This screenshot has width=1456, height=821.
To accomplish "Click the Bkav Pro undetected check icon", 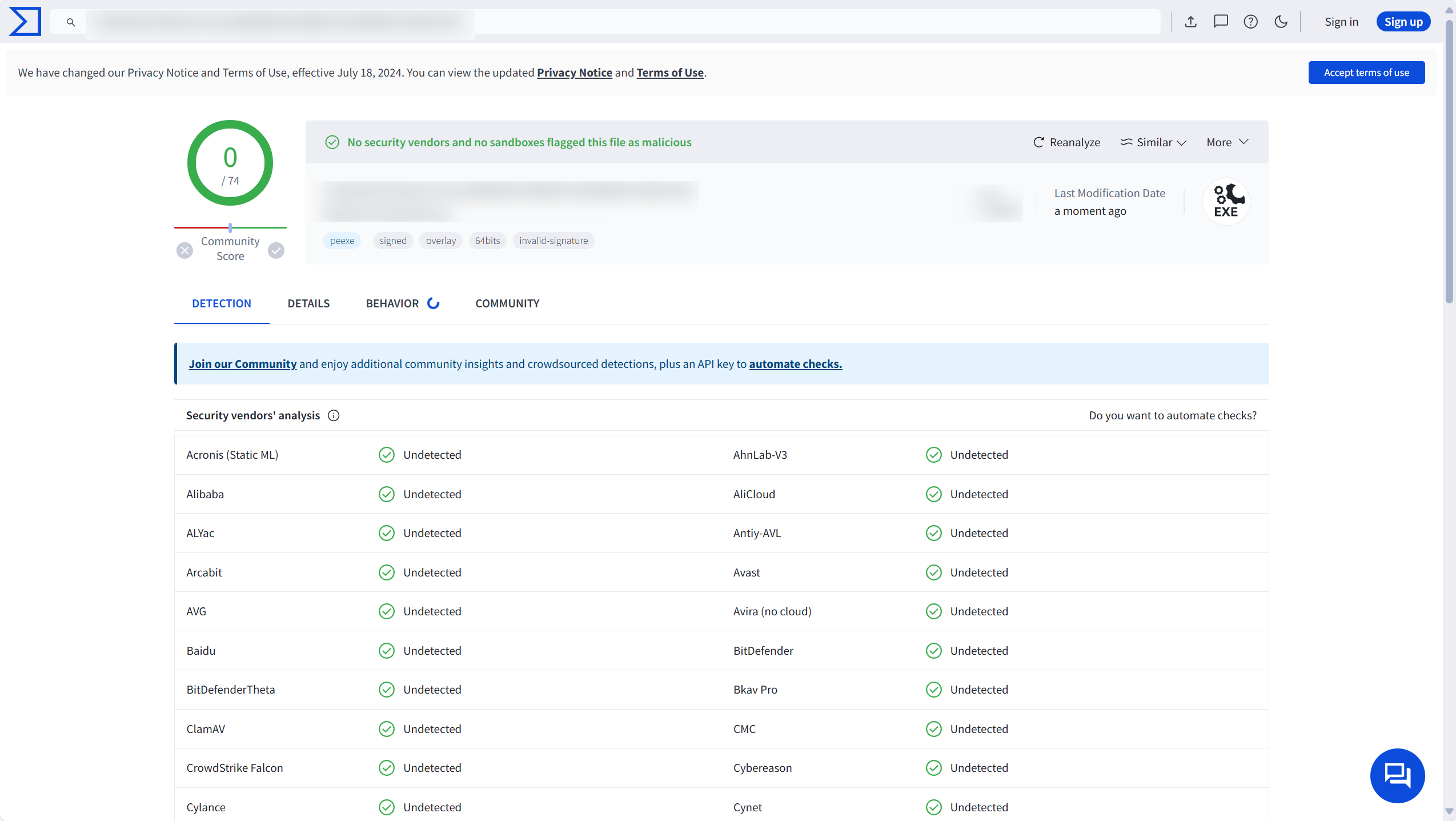I will pos(934,690).
